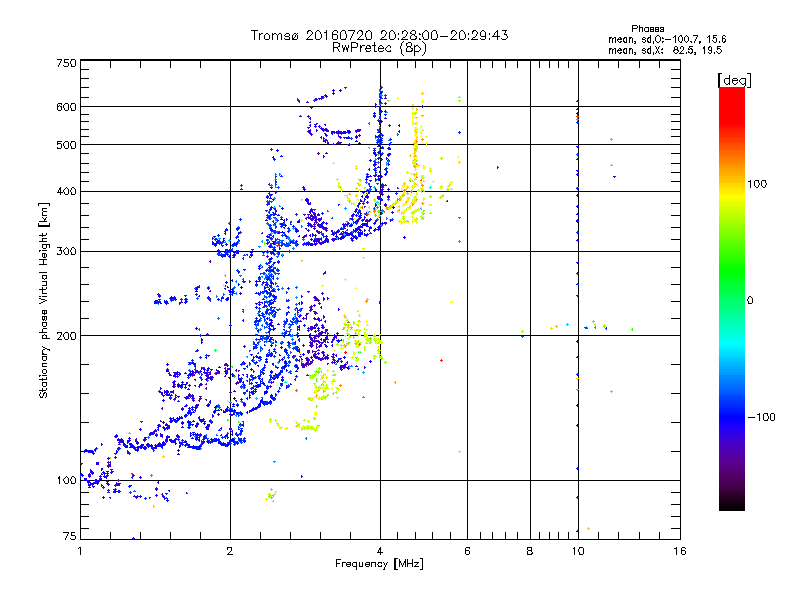Click the y-axis tick label '100'

66,481
